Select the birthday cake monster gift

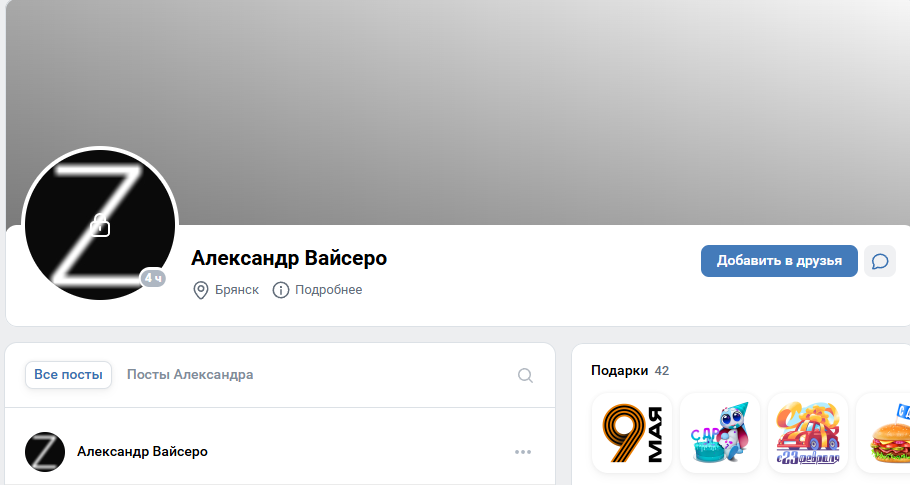coord(720,433)
